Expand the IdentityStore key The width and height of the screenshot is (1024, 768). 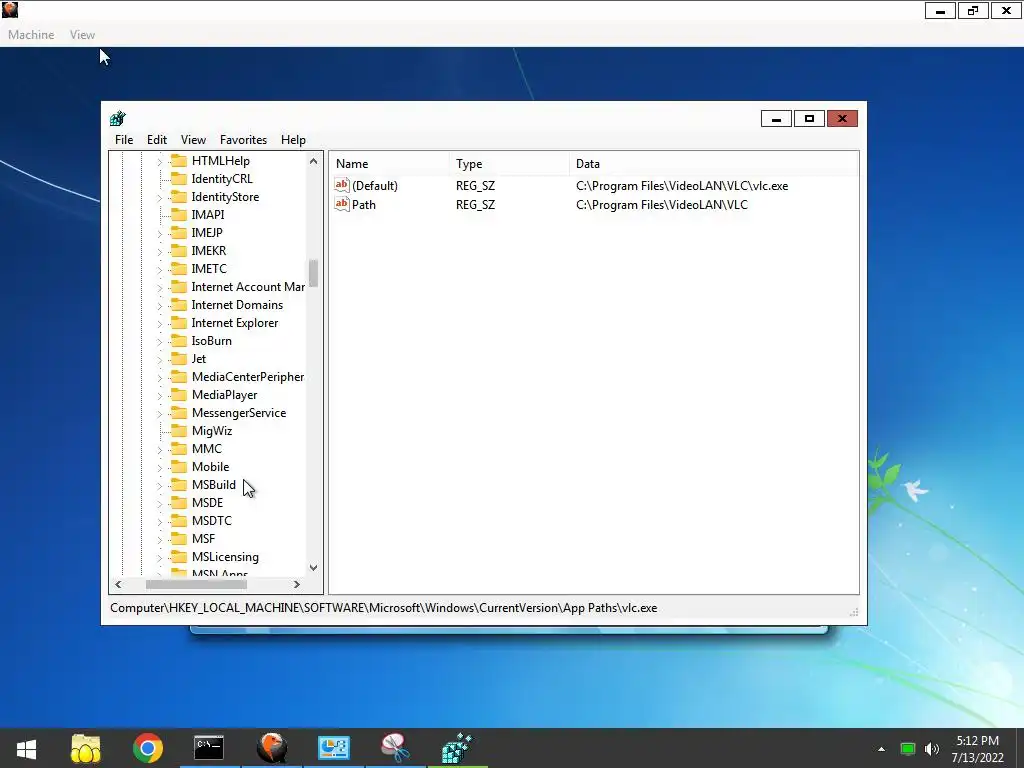tap(159, 197)
